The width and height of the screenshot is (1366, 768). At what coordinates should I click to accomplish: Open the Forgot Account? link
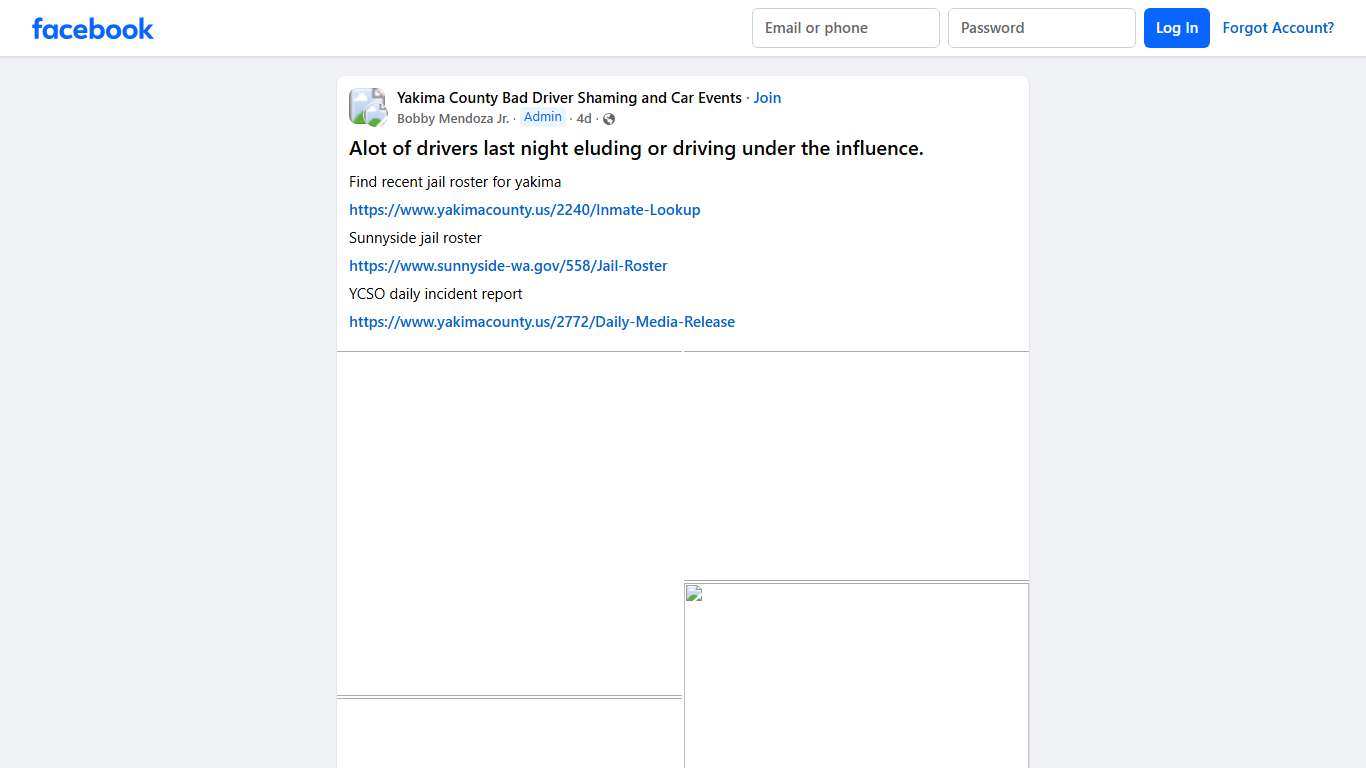coord(1277,28)
